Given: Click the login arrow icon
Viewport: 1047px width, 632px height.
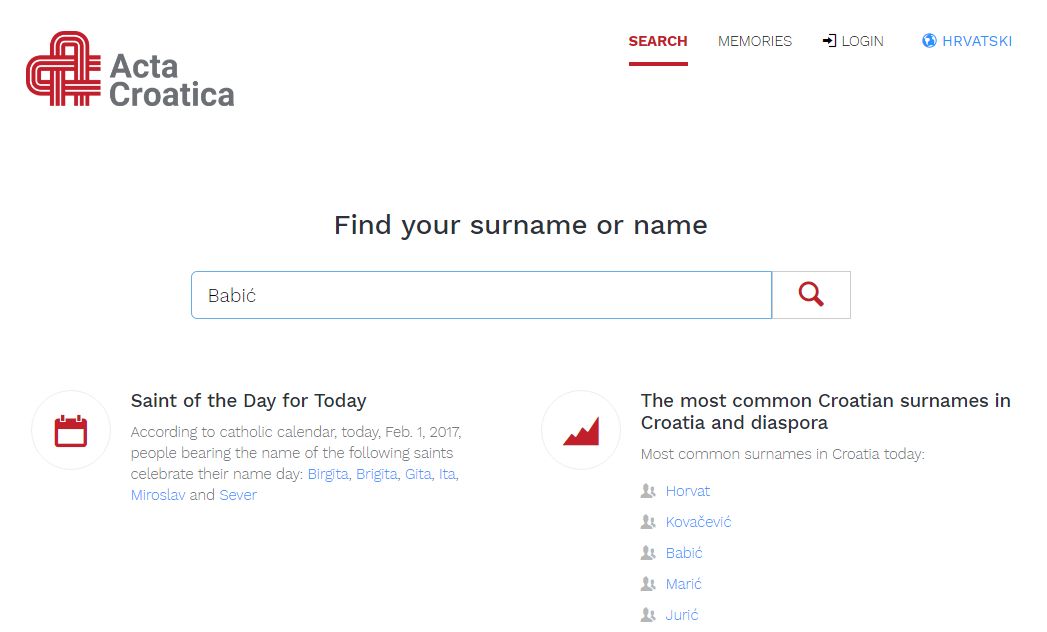Looking at the screenshot, I should 829,41.
